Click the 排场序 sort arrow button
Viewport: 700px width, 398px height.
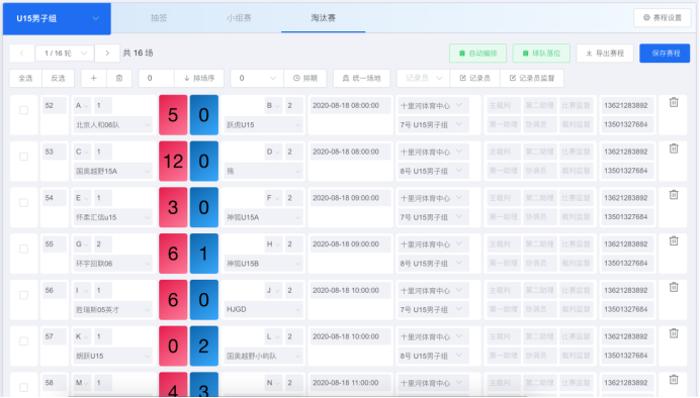tap(199, 78)
